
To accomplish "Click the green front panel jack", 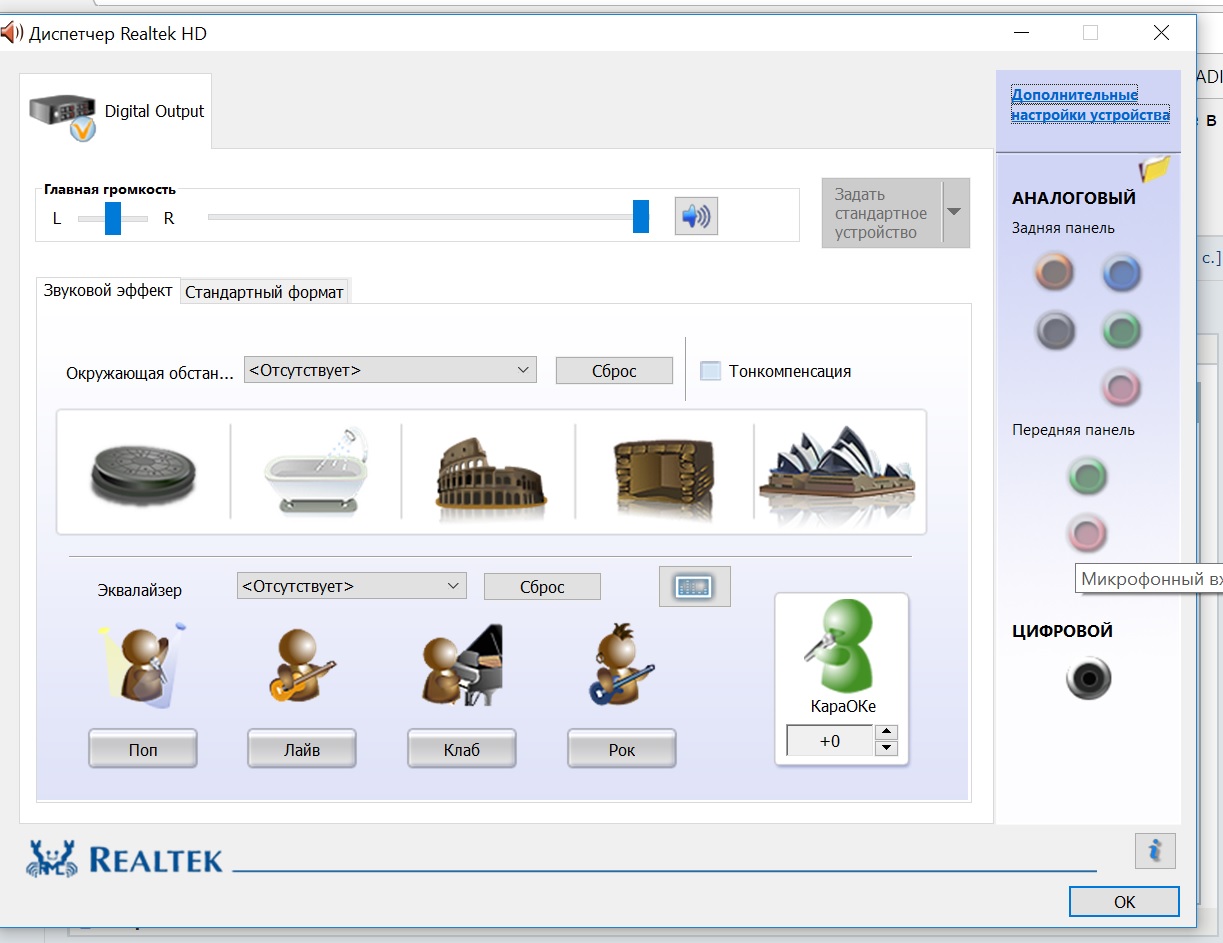I will click(1087, 476).
